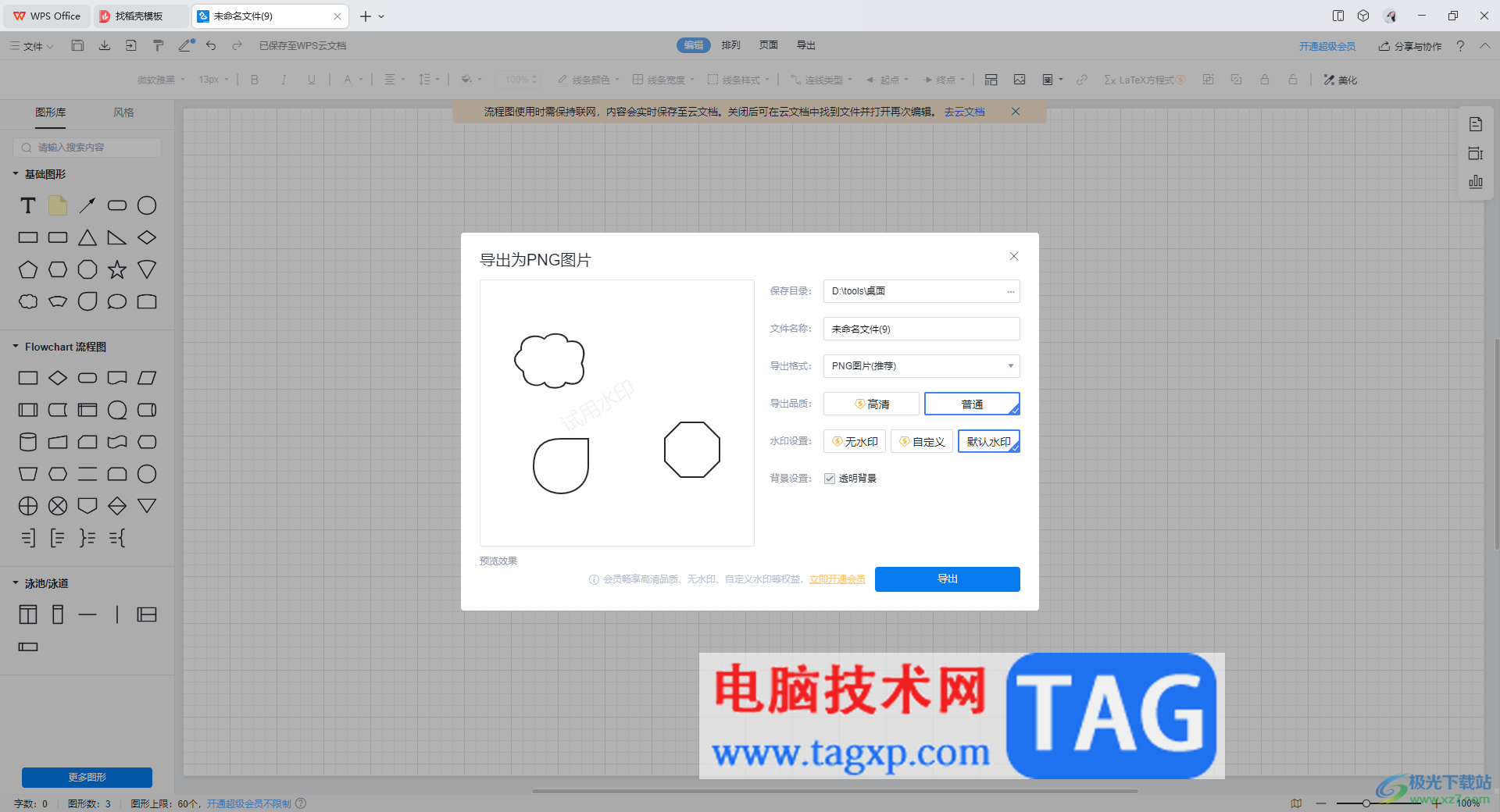Select the pentagon shape in basic shapes

[28, 269]
